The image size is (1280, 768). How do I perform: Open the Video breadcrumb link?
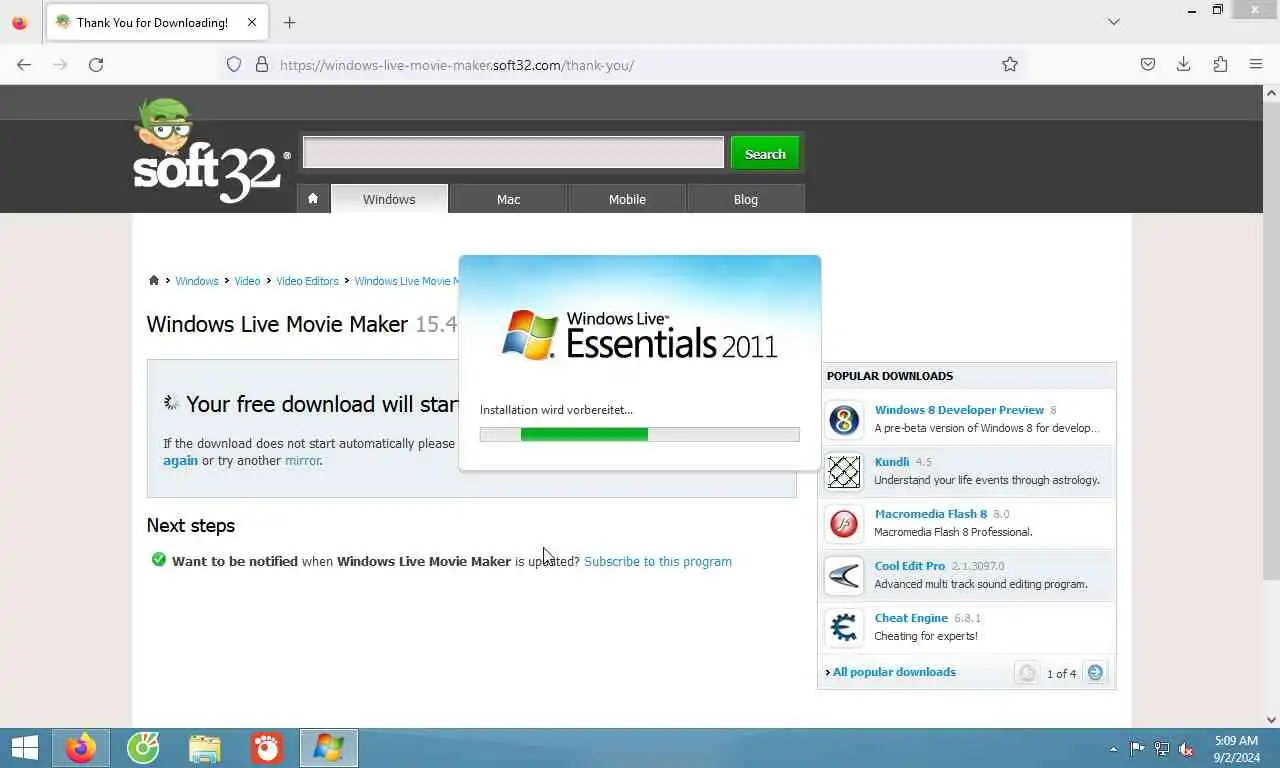tap(247, 281)
